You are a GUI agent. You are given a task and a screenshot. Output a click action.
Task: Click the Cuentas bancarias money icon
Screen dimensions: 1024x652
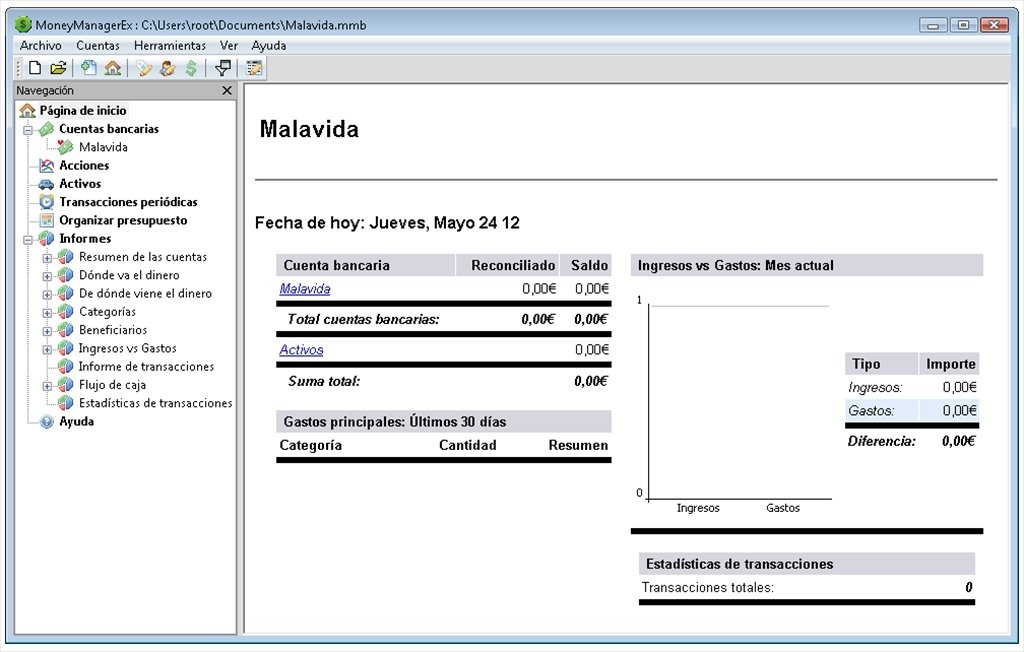[46, 129]
